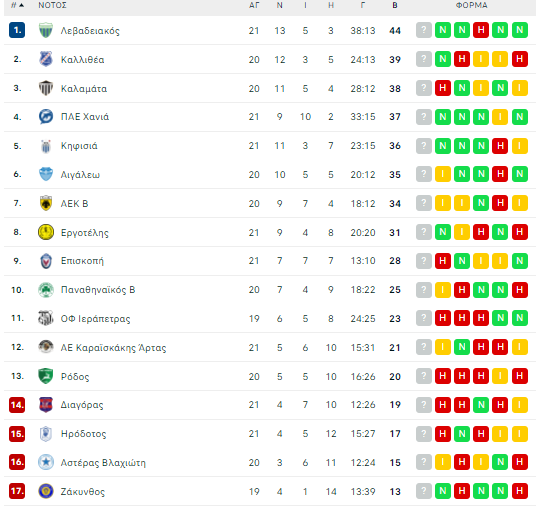Open the Κηφισιά team name link
The image size is (538, 506).
[x=79, y=146]
